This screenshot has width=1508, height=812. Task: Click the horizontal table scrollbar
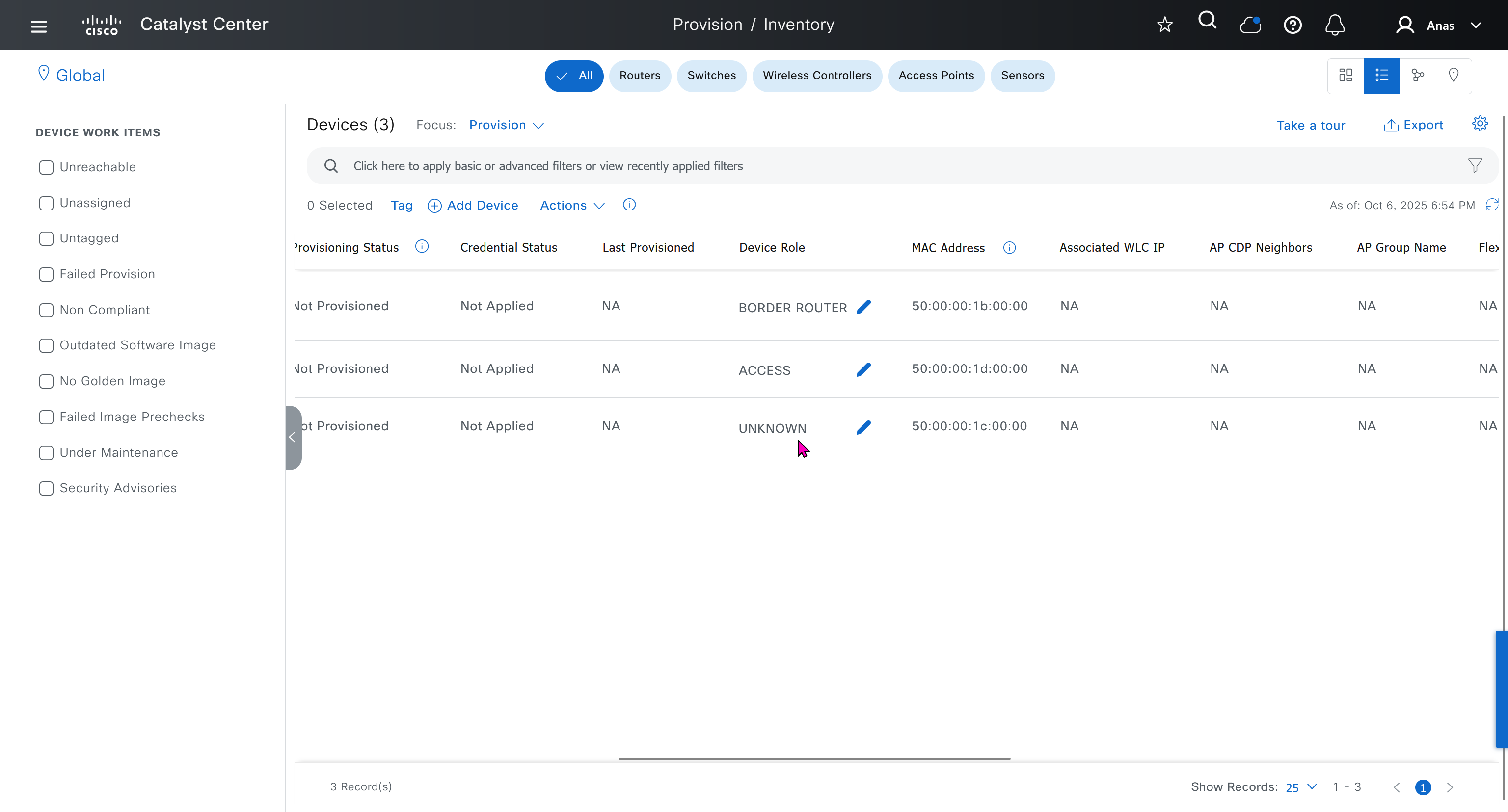pos(814,758)
